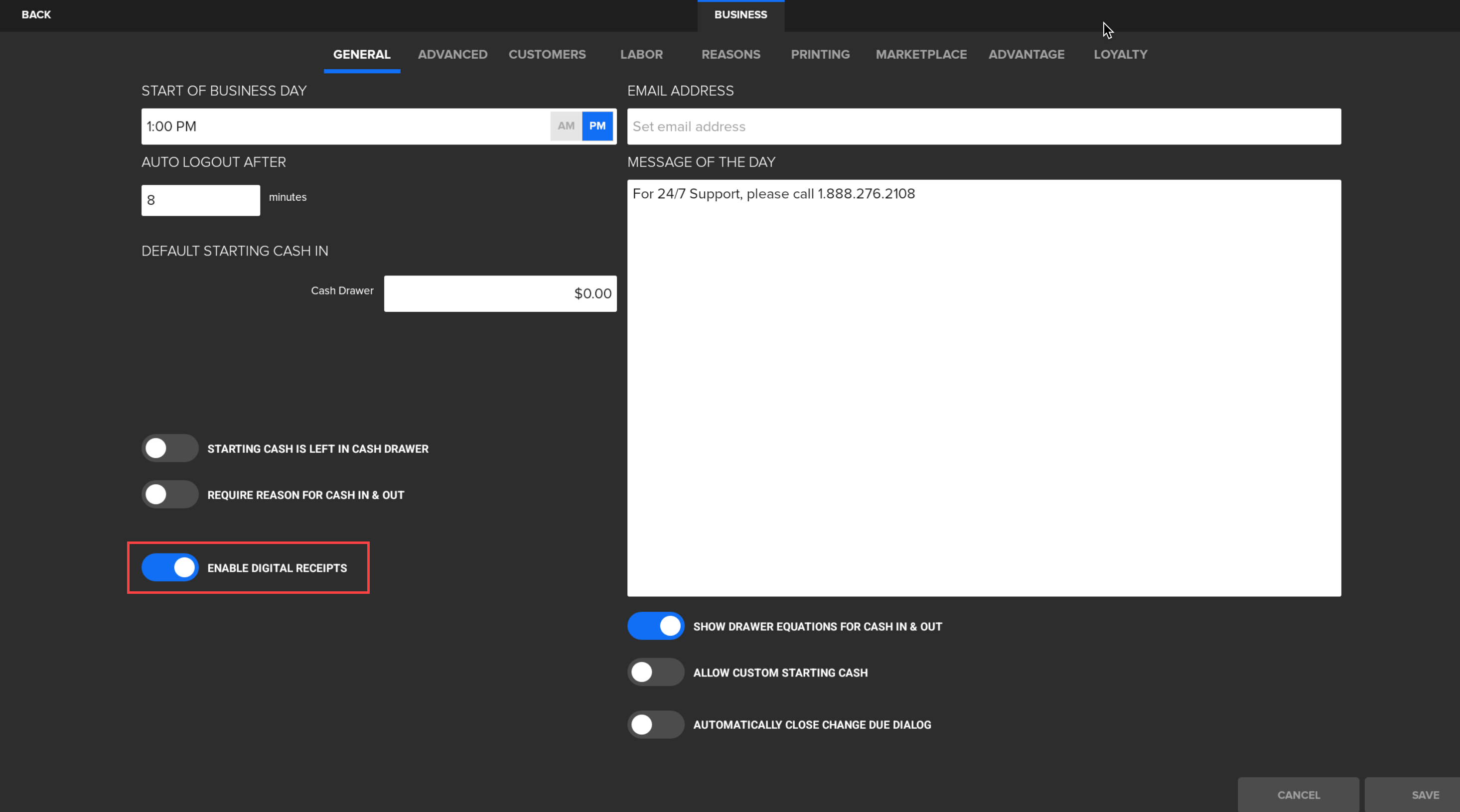The width and height of the screenshot is (1460, 812).
Task: Open the Customers tab
Action: 546,54
